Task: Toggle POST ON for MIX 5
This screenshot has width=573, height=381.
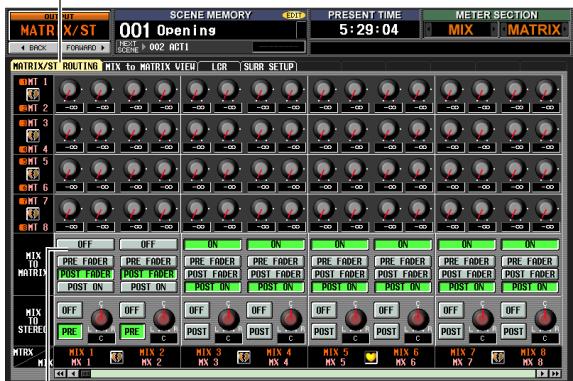Action: point(339,287)
